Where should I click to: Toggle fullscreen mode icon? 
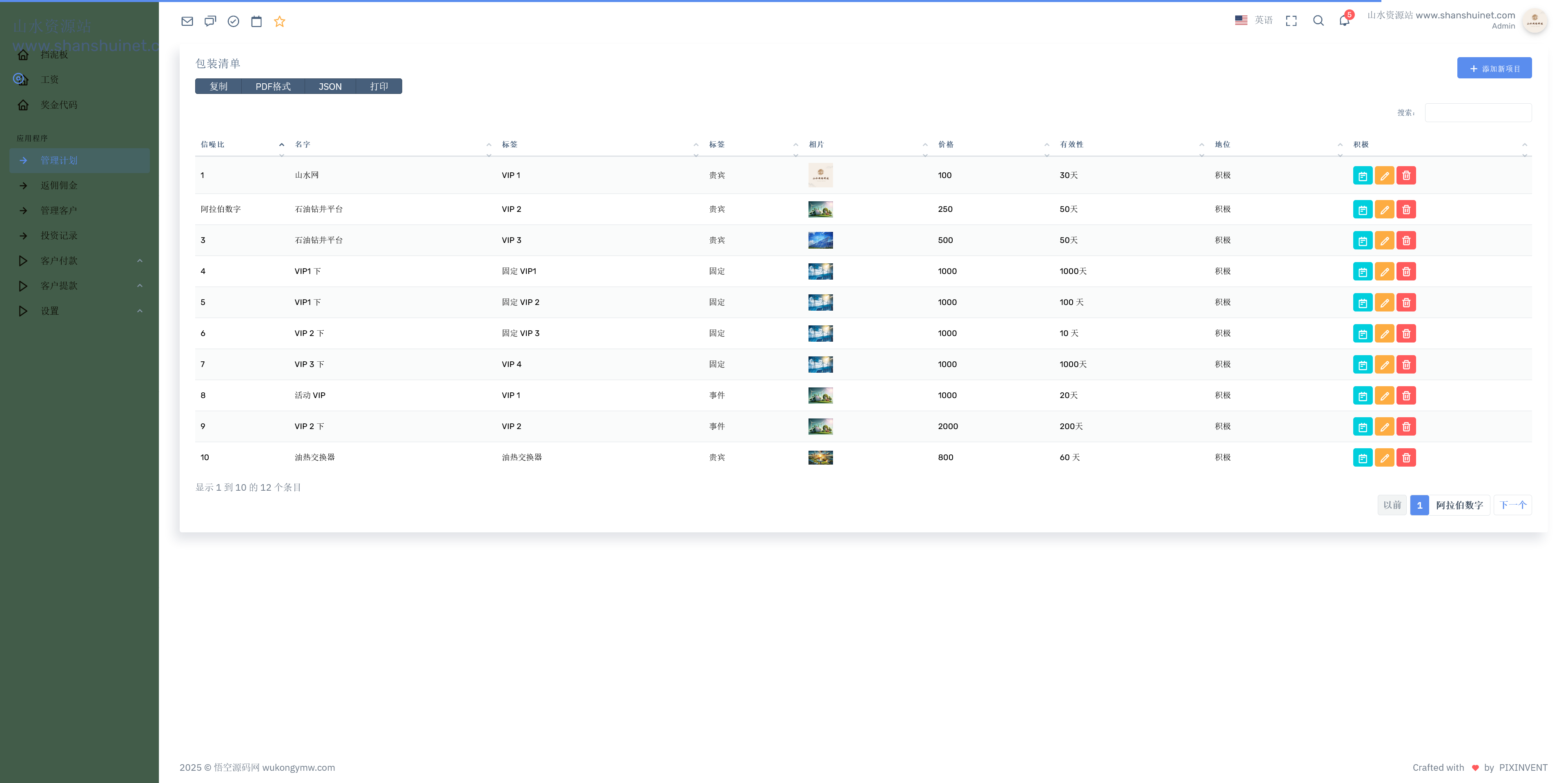[1291, 21]
